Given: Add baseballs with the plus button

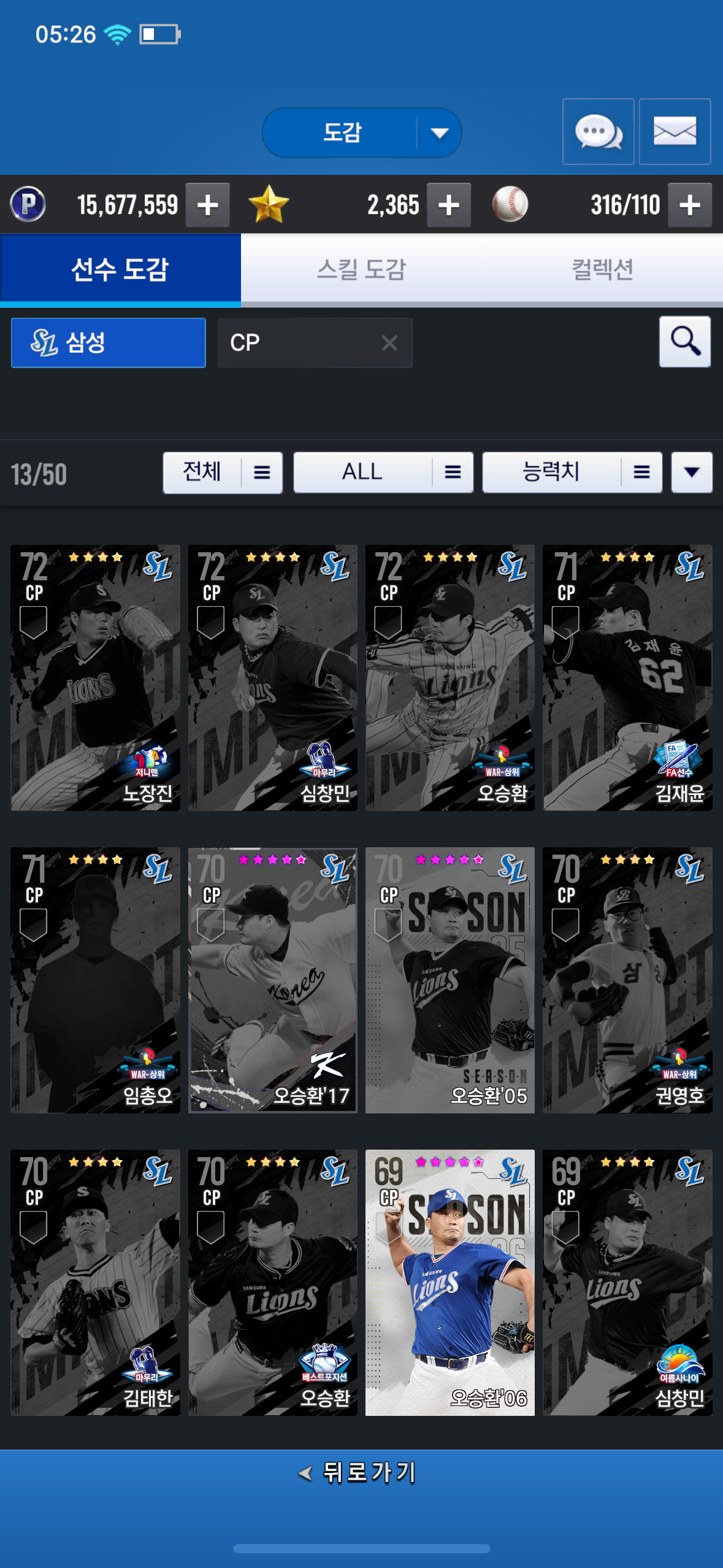Looking at the screenshot, I should [x=690, y=205].
